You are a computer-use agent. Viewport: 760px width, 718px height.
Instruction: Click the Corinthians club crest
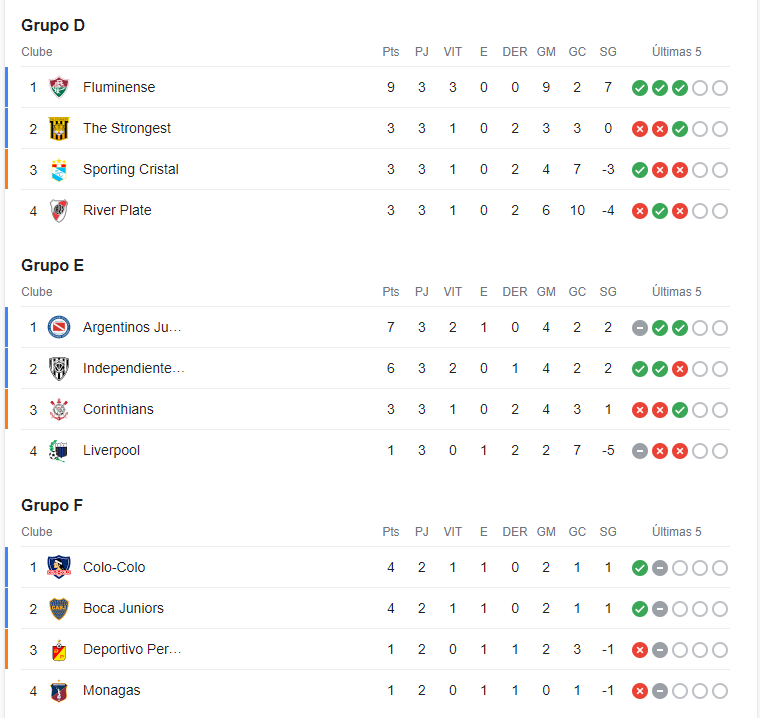[x=59, y=410]
